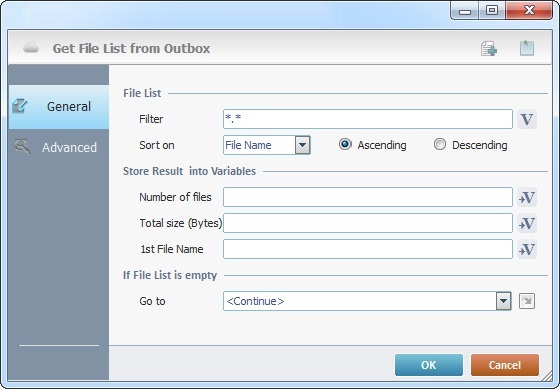Screen dimensions: 560x389
Task: Pick variable for 1st File Name
Action: [x=527, y=249]
